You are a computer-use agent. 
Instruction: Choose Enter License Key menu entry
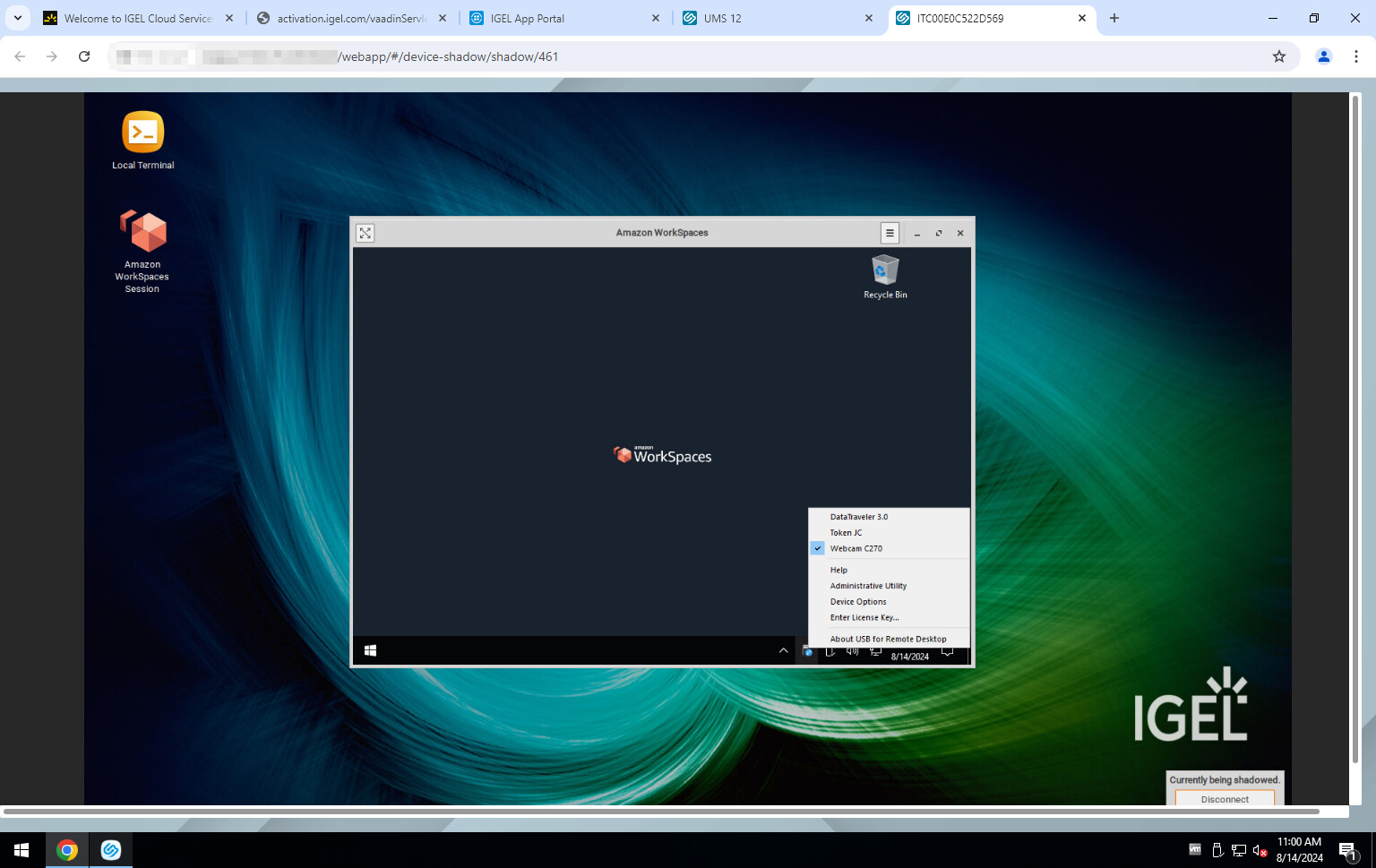point(864,618)
